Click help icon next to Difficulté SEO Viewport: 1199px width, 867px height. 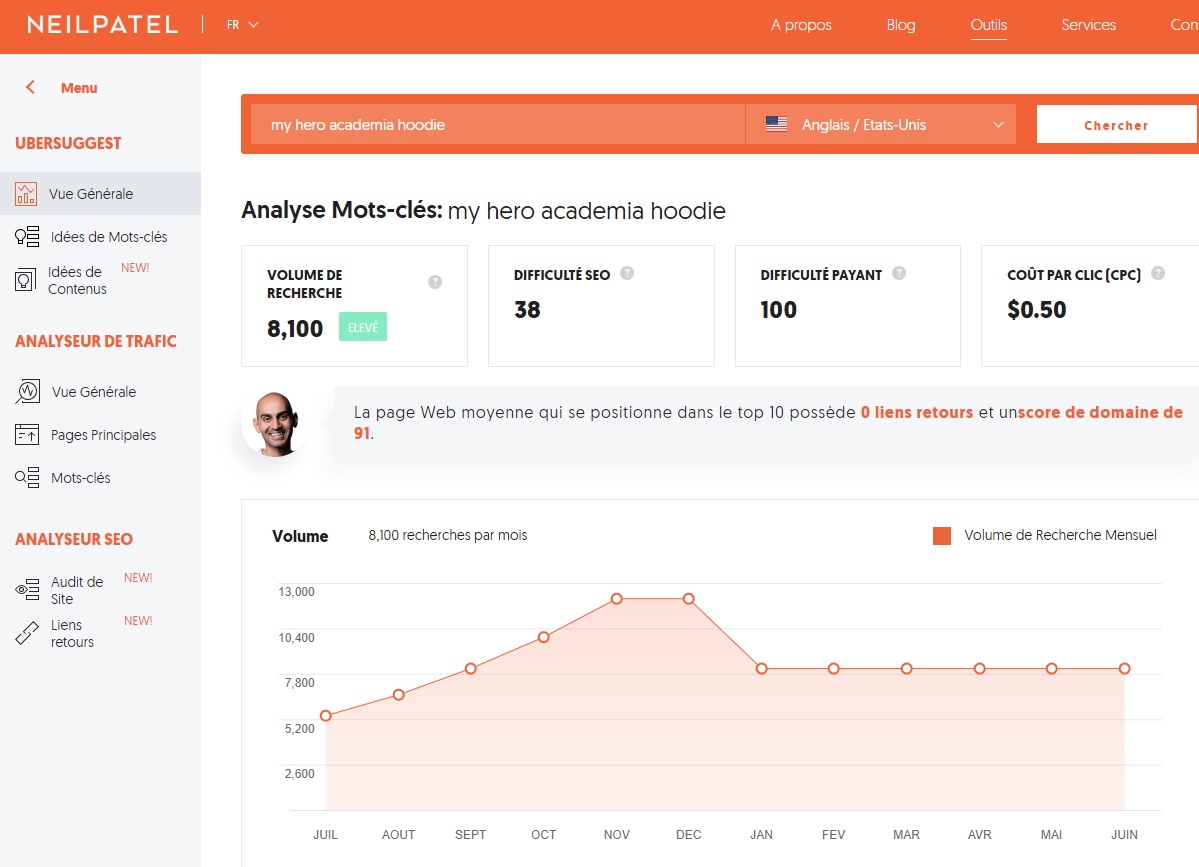pos(627,273)
